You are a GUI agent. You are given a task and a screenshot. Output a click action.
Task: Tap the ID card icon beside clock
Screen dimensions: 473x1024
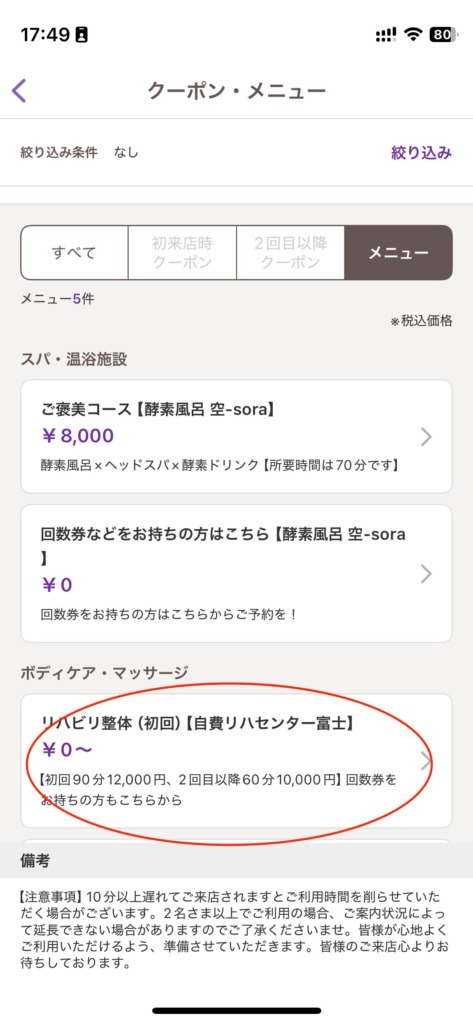coord(82,35)
